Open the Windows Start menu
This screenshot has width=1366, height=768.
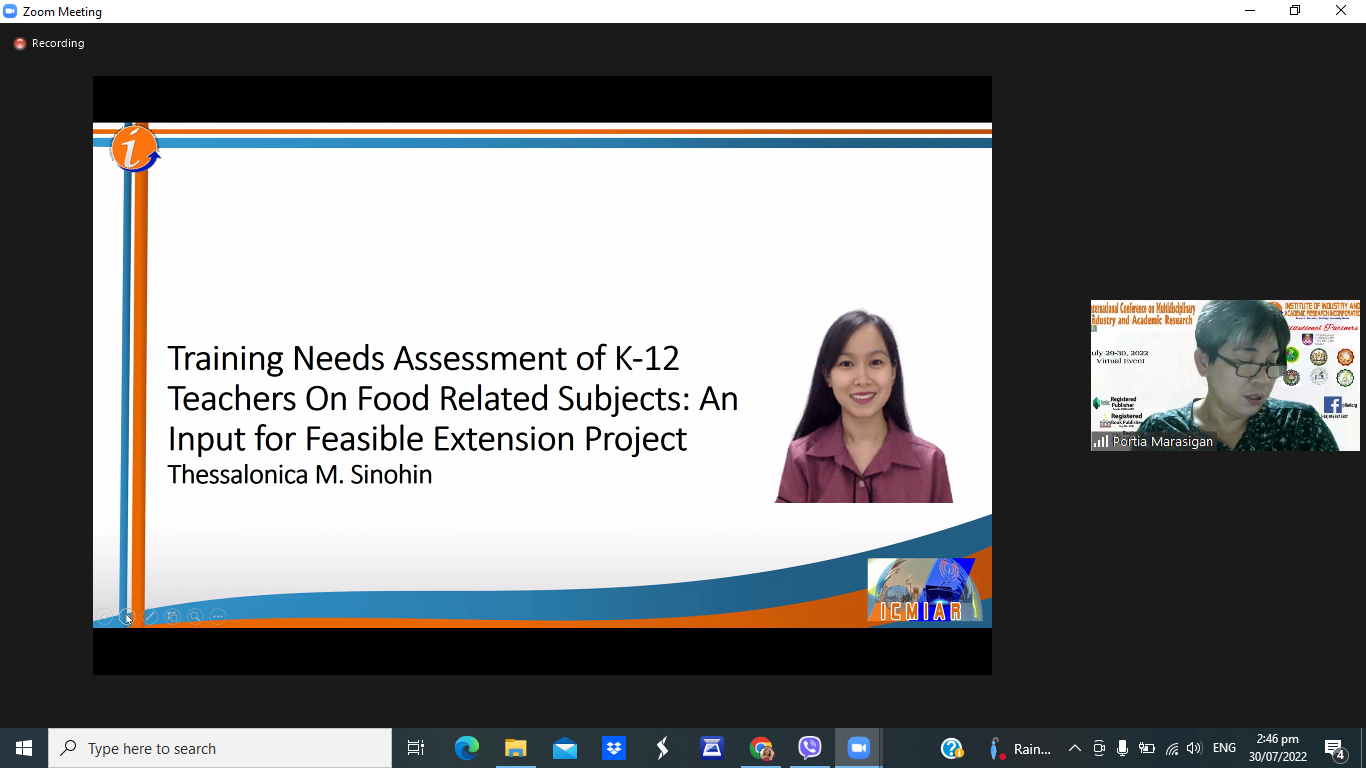click(24, 748)
